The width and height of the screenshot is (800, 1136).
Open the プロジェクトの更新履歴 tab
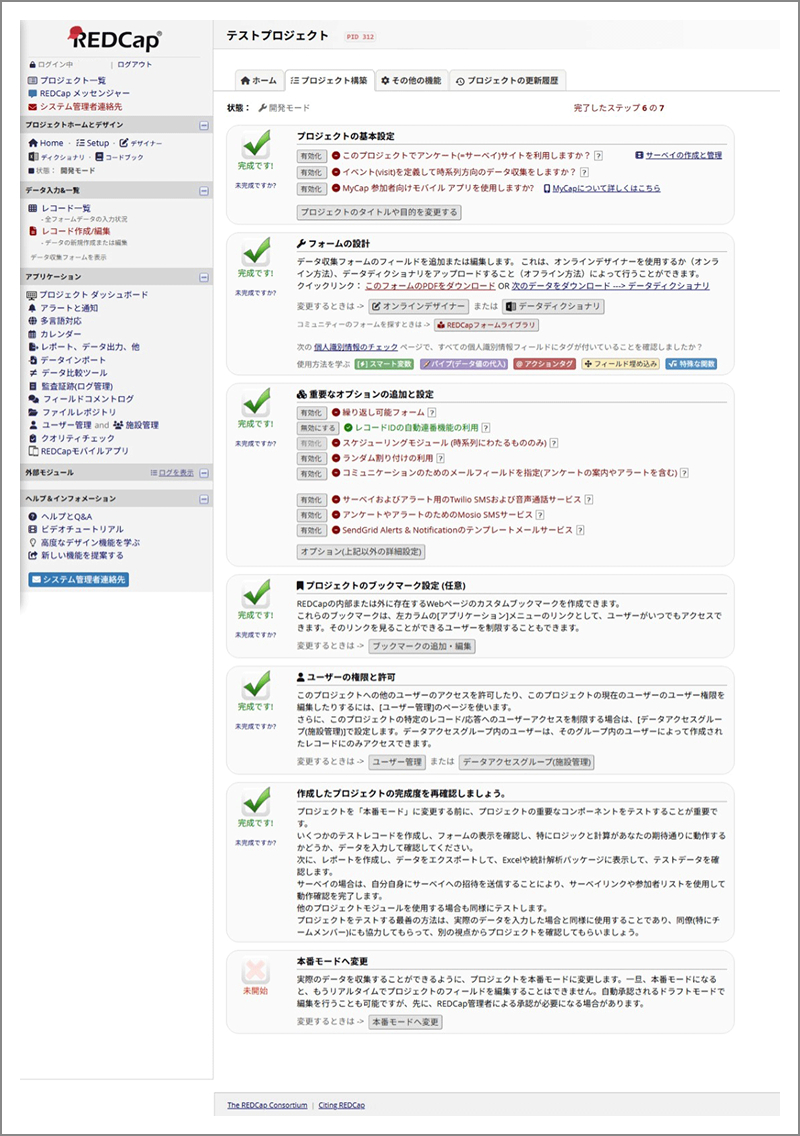(x=507, y=80)
